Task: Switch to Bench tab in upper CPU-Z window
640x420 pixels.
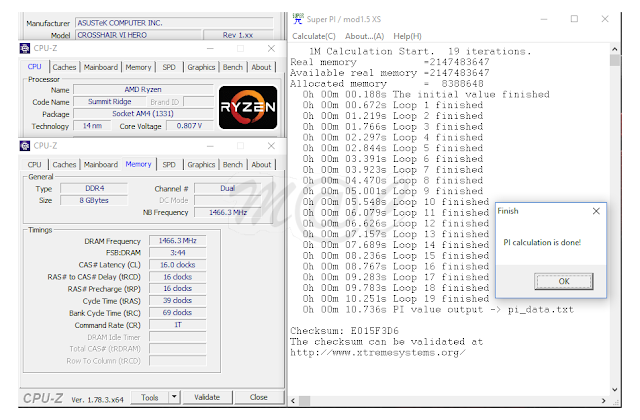Action: tap(233, 67)
